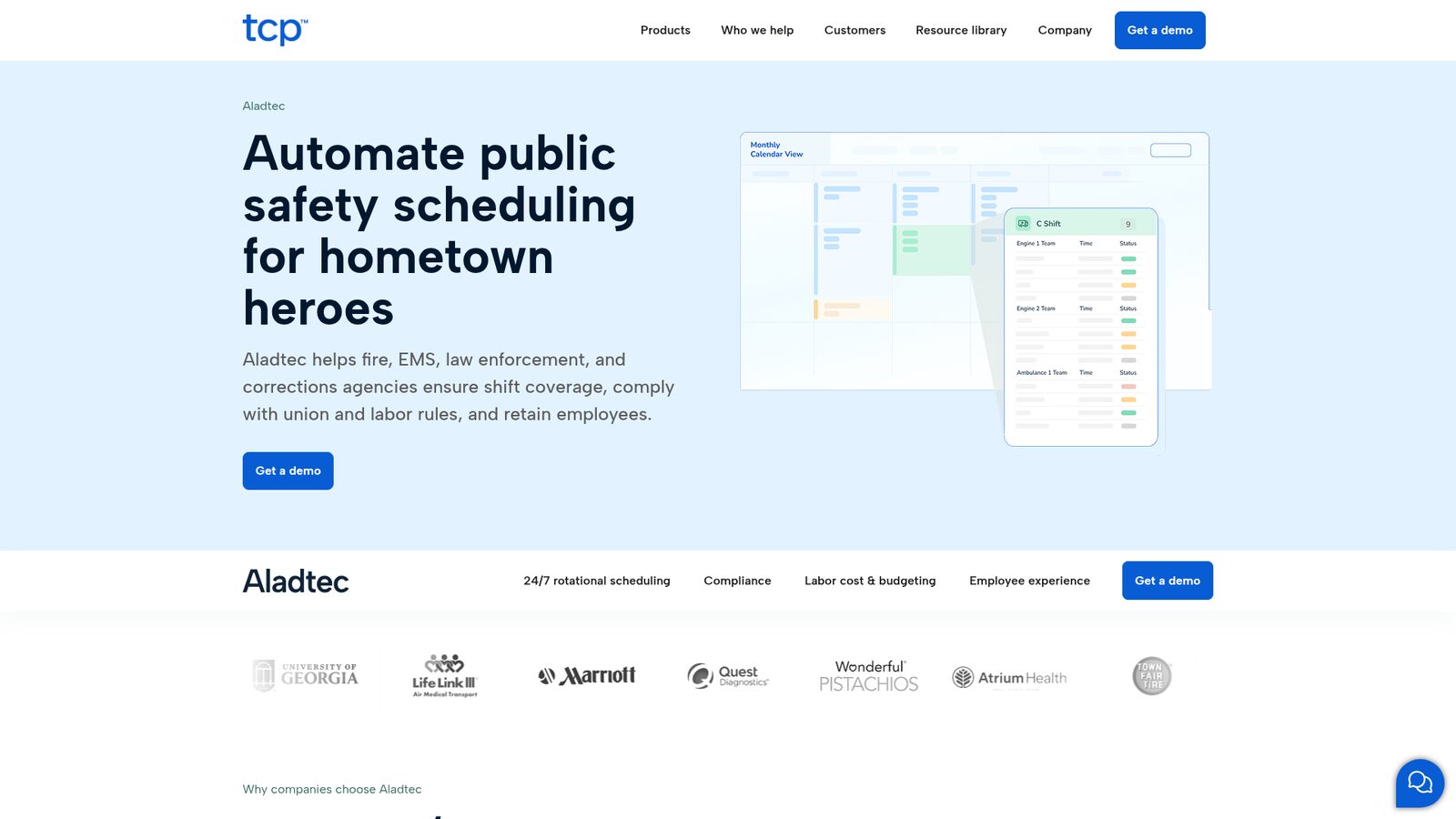Click the Wonderful Pistachios logo
1456x819 pixels.
[x=869, y=675]
